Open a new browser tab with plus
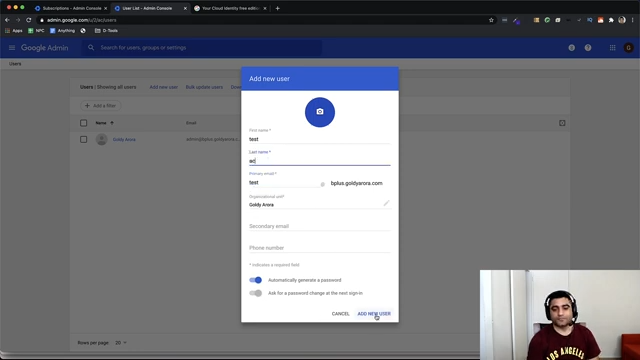The image size is (640, 360). pos(278,8)
